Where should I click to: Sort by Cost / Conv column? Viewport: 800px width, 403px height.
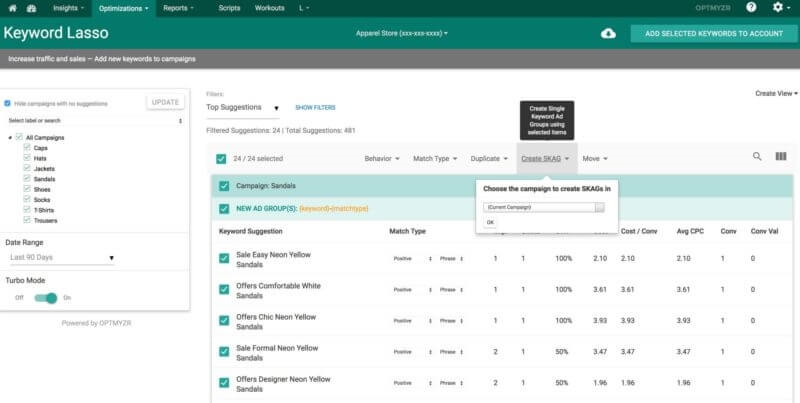639,231
